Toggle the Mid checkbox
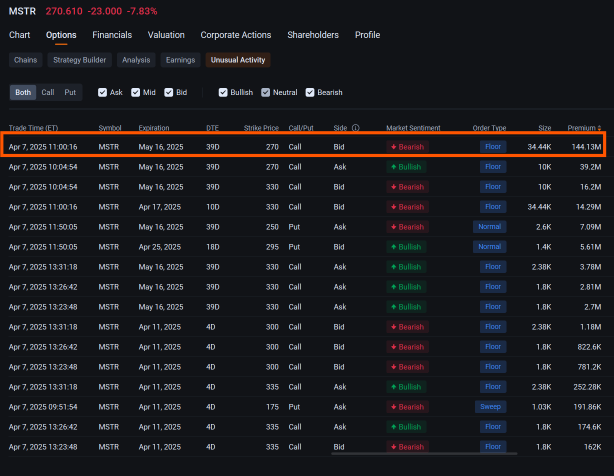Screen dimensions: 614x476 tap(135, 92)
